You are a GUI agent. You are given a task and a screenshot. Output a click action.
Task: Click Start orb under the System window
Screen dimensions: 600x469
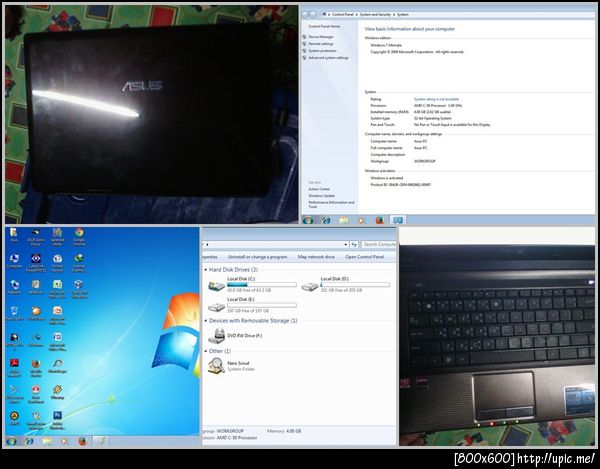coord(308,220)
